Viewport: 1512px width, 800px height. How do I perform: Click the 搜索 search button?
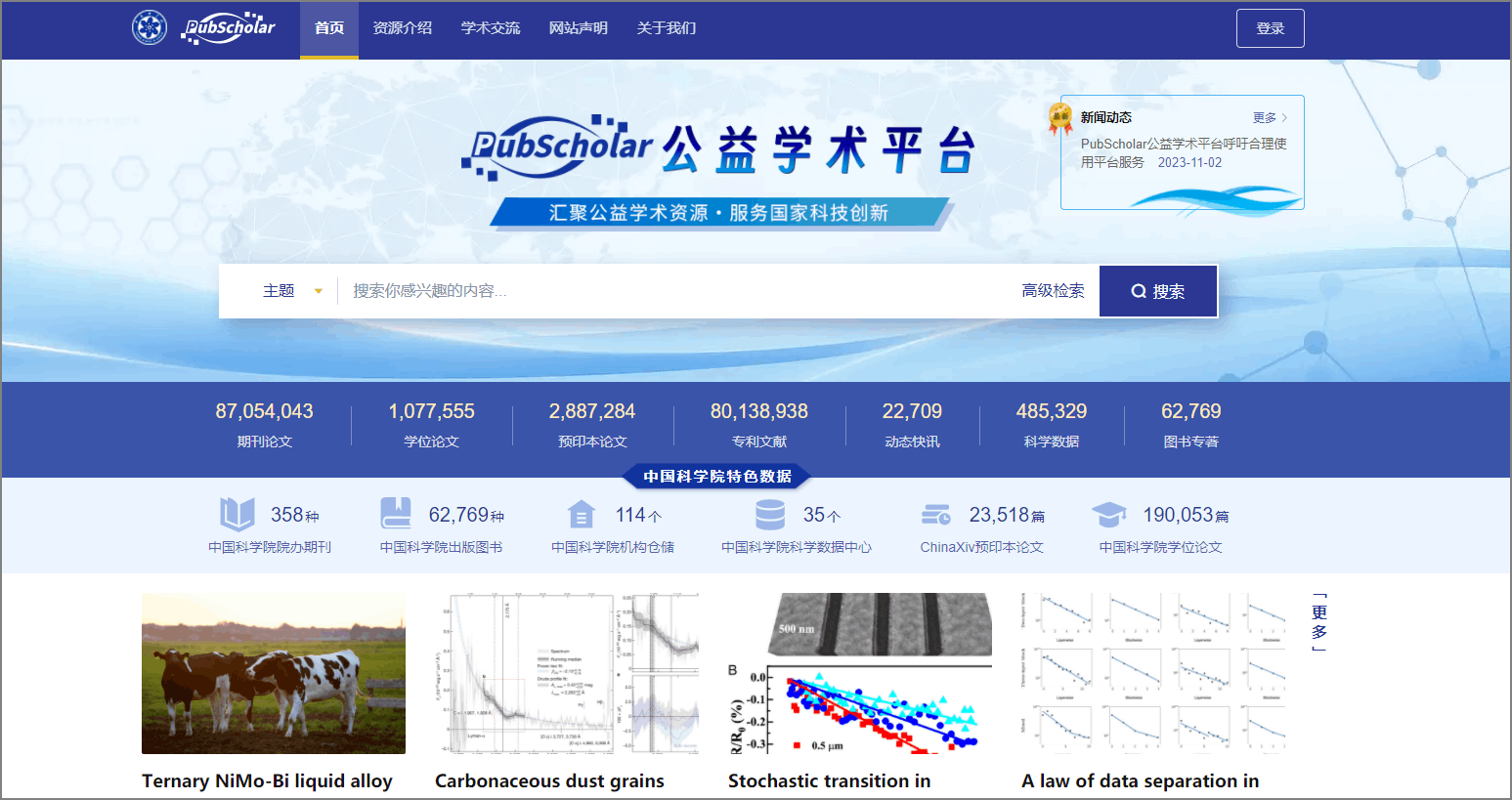coord(1158,291)
